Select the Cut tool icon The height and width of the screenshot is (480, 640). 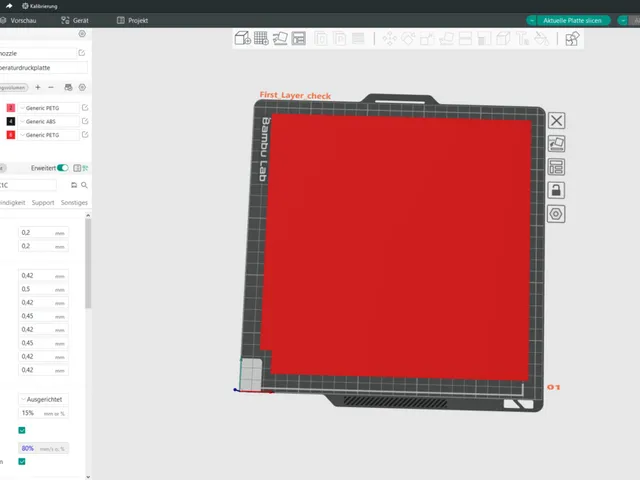465,39
